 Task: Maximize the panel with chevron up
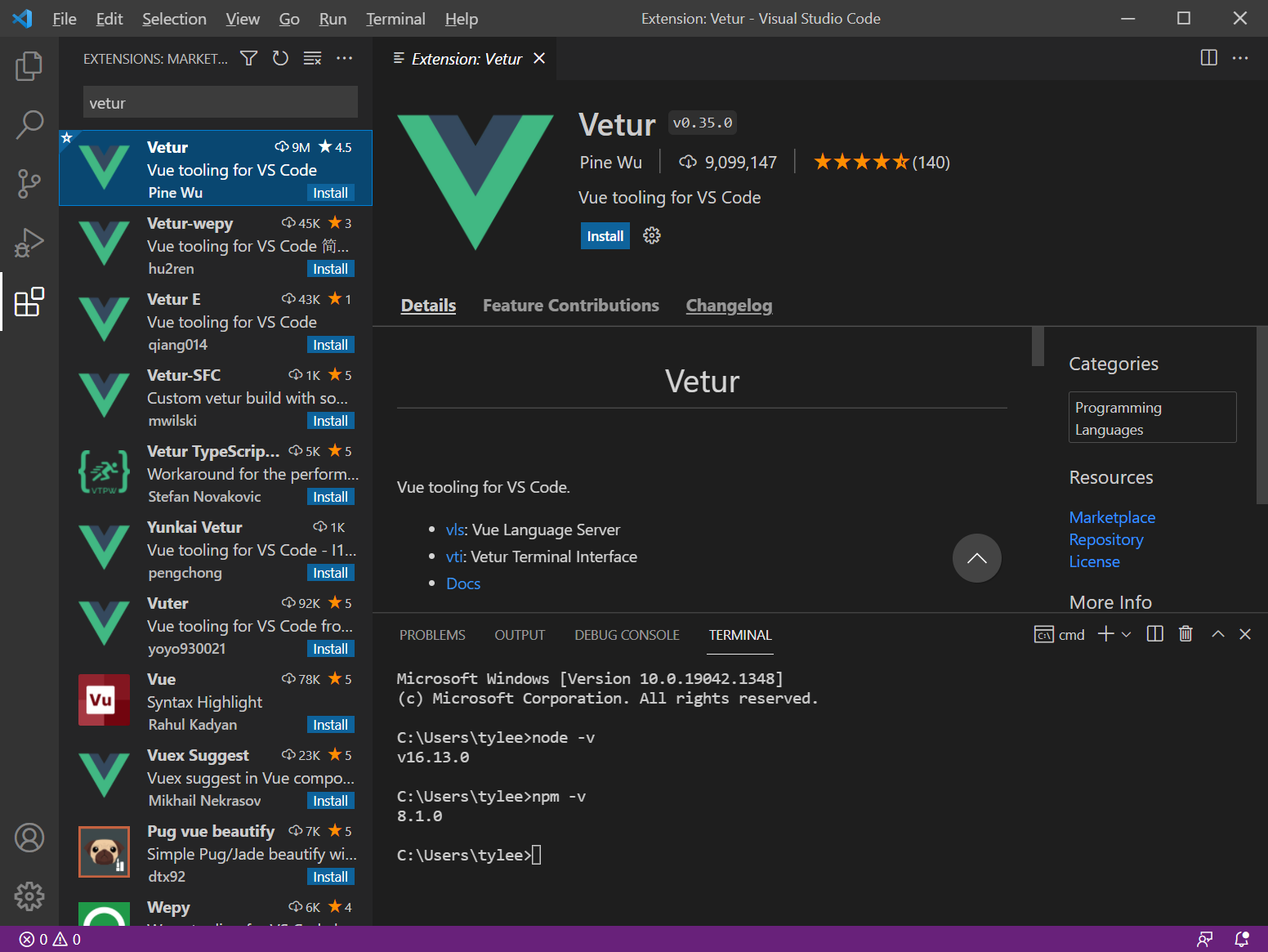[x=1217, y=634]
